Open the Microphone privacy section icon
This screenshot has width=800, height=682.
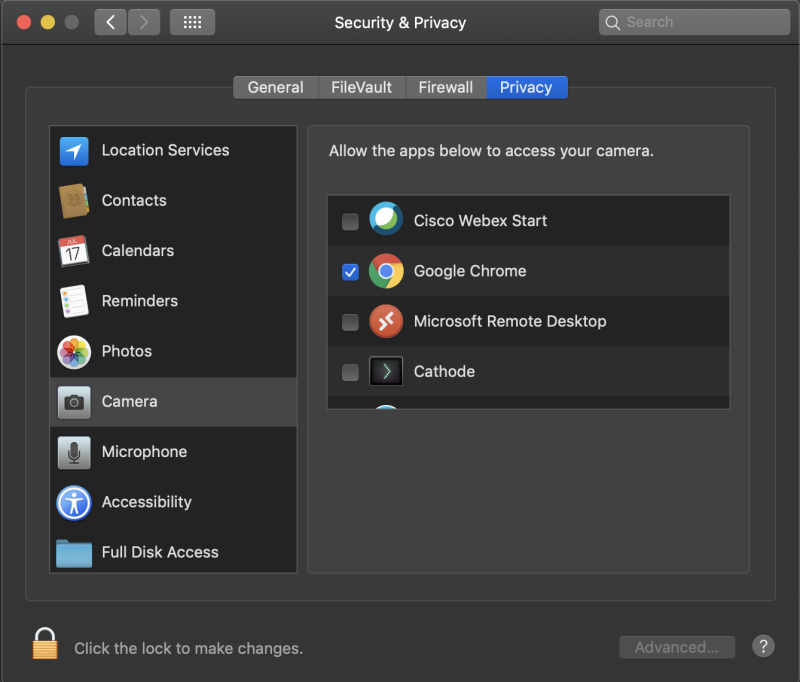pos(74,452)
